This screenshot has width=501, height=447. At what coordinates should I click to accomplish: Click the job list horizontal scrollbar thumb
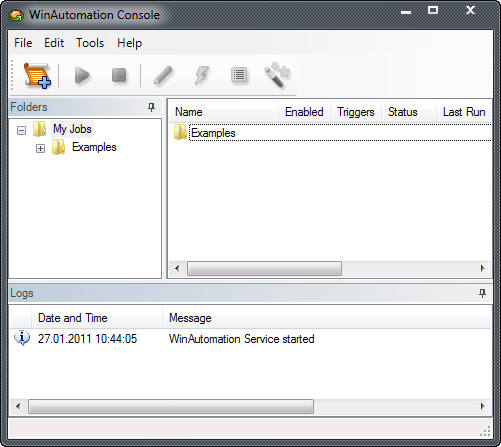tap(264, 268)
